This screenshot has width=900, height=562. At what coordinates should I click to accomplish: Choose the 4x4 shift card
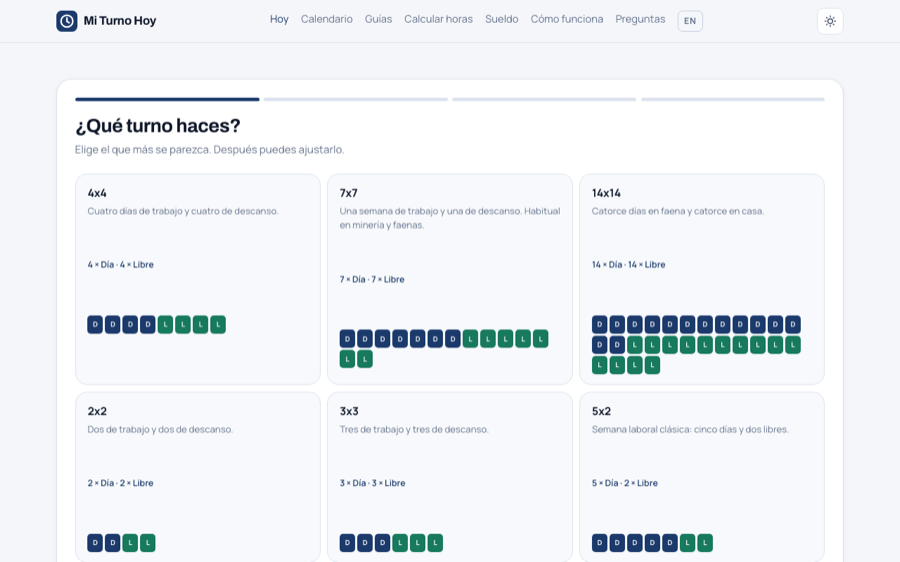click(x=198, y=279)
